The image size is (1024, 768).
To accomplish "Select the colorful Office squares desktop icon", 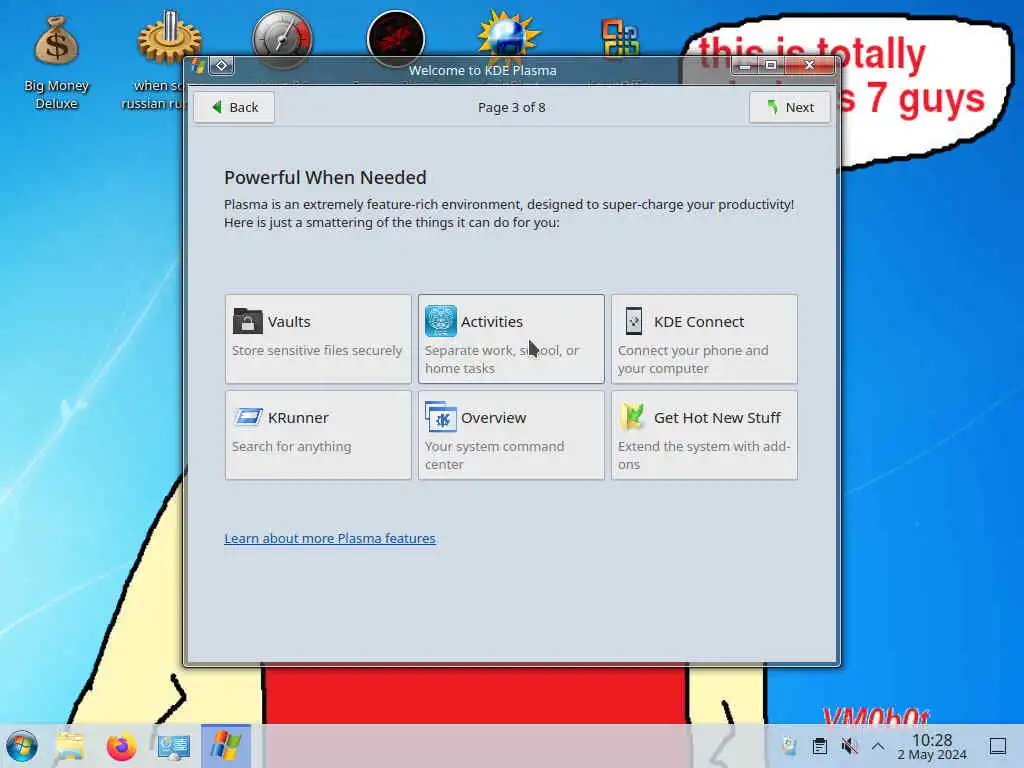I will pyautogui.click(x=620, y=39).
